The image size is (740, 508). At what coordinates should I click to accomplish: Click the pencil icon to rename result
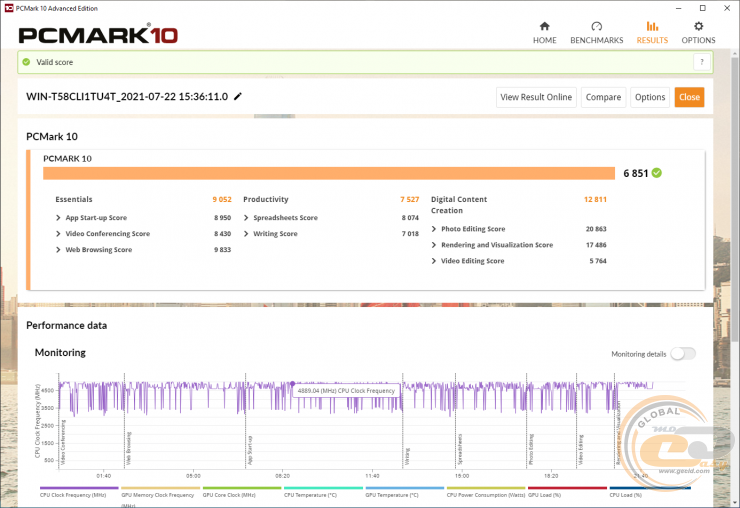238,96
